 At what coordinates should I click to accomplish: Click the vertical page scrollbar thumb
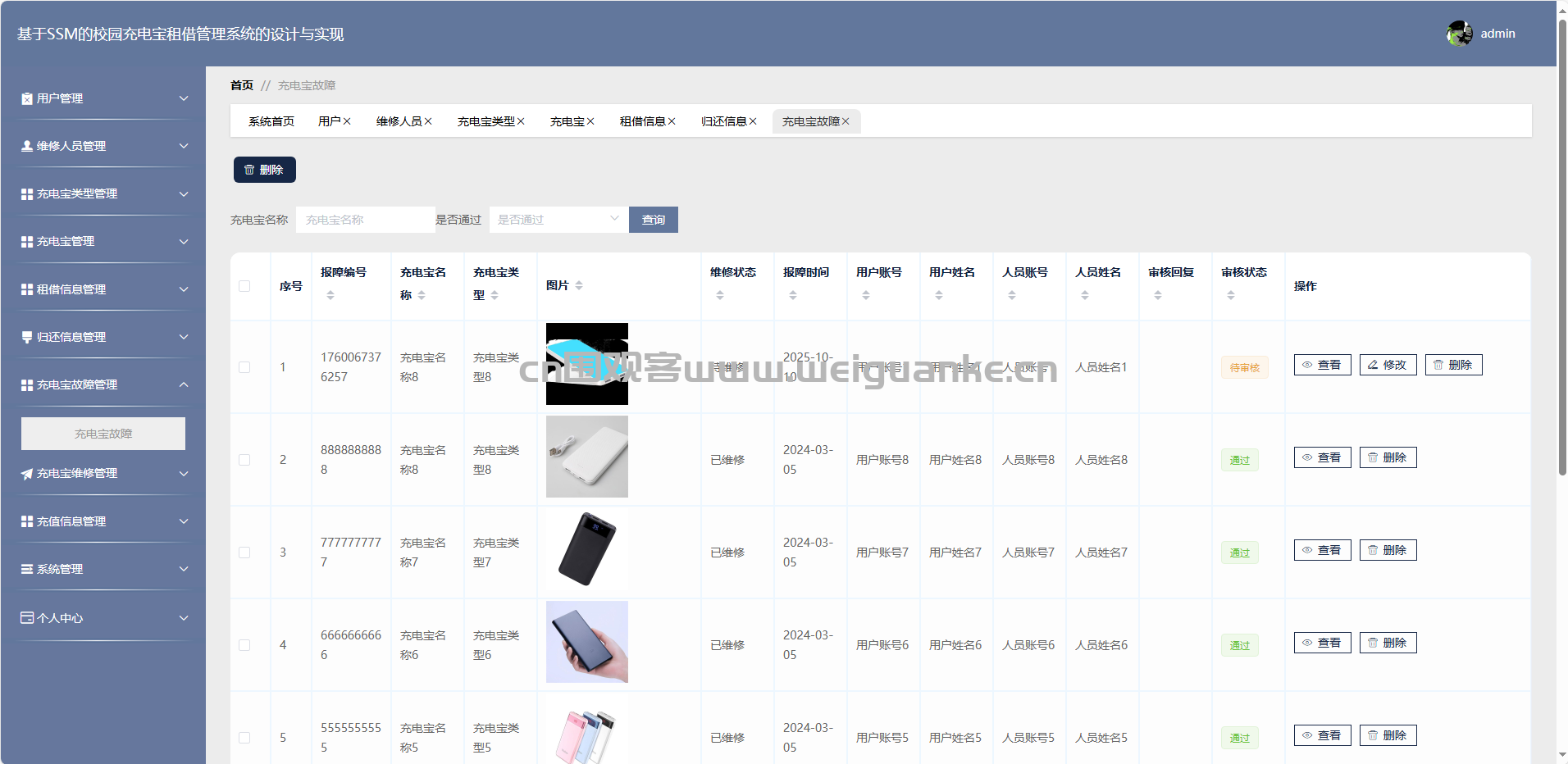(x=1562, y=246)
